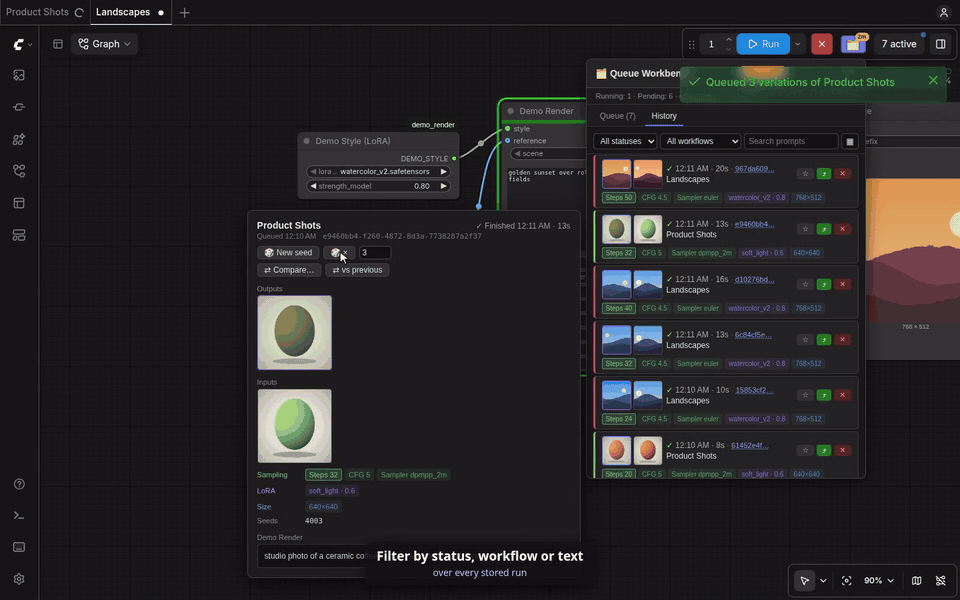Star the 6c84cf5e Landscapes run

tap(805, 340)
